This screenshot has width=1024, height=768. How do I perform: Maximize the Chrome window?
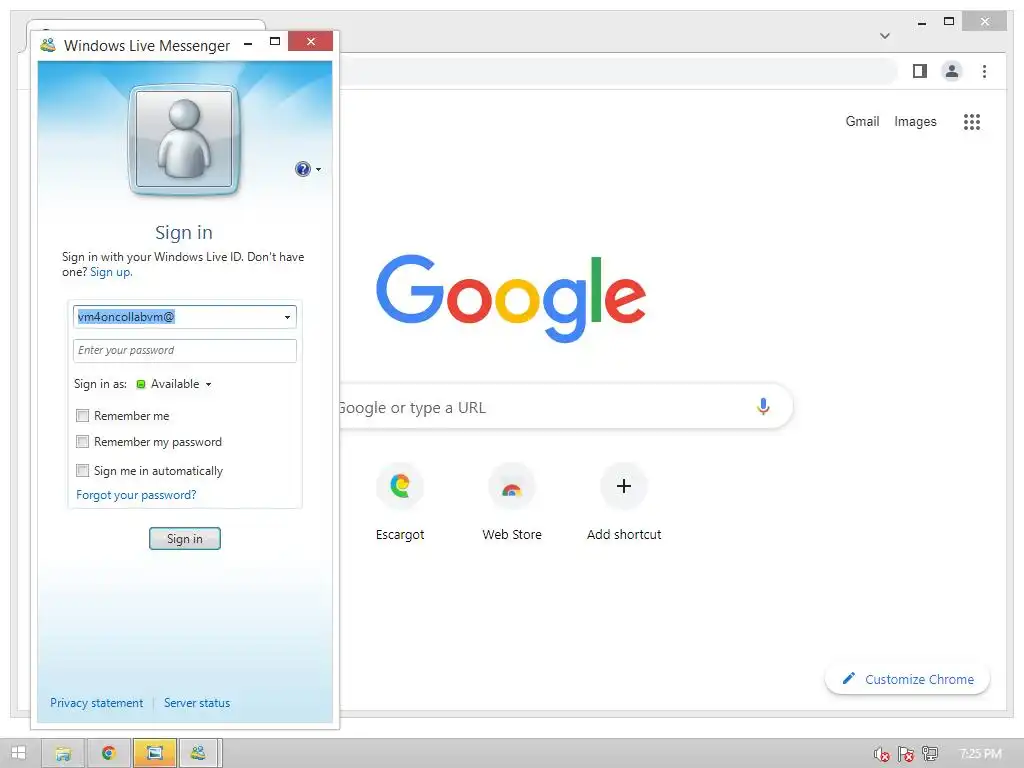coord(949,22)
